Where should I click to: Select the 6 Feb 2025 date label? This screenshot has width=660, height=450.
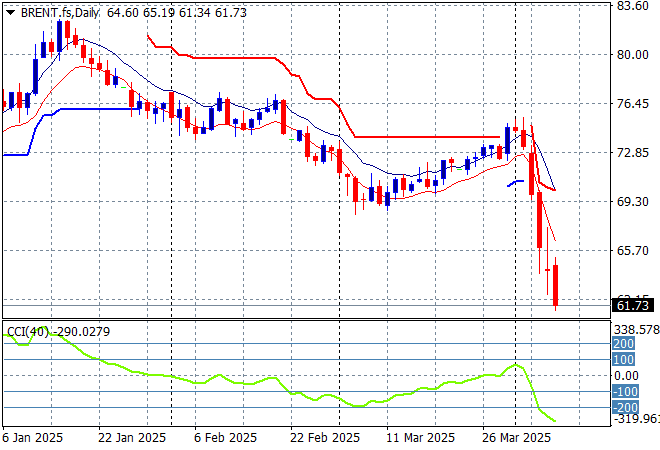coord(225,438)
